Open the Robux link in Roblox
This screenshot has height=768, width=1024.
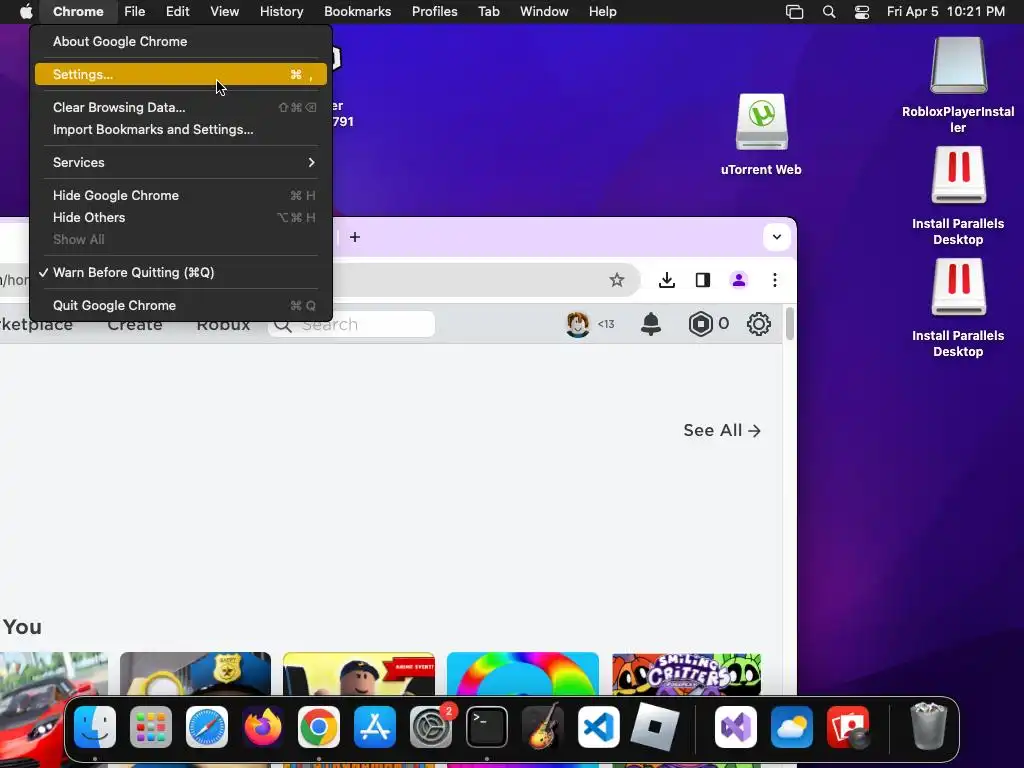pos(223,325)
